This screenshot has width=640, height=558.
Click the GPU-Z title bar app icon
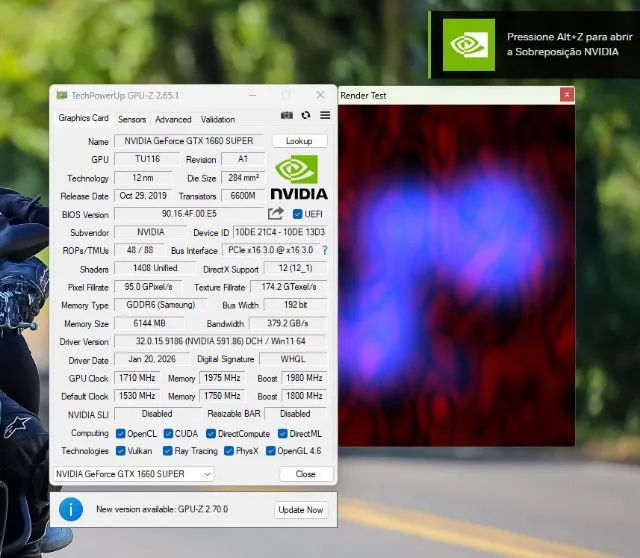click(x=62, y=95)
